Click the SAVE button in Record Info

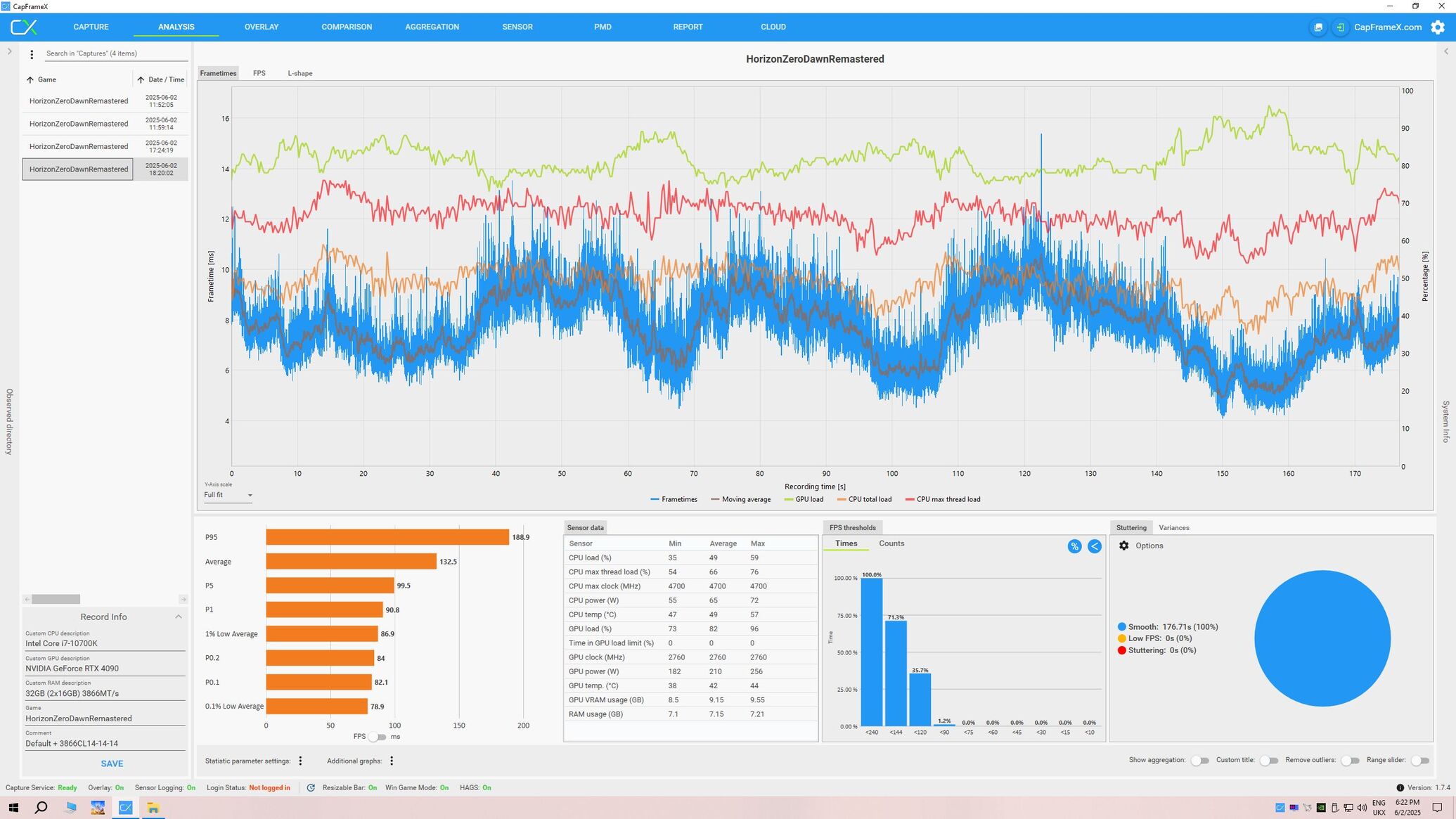click(112, 763)
